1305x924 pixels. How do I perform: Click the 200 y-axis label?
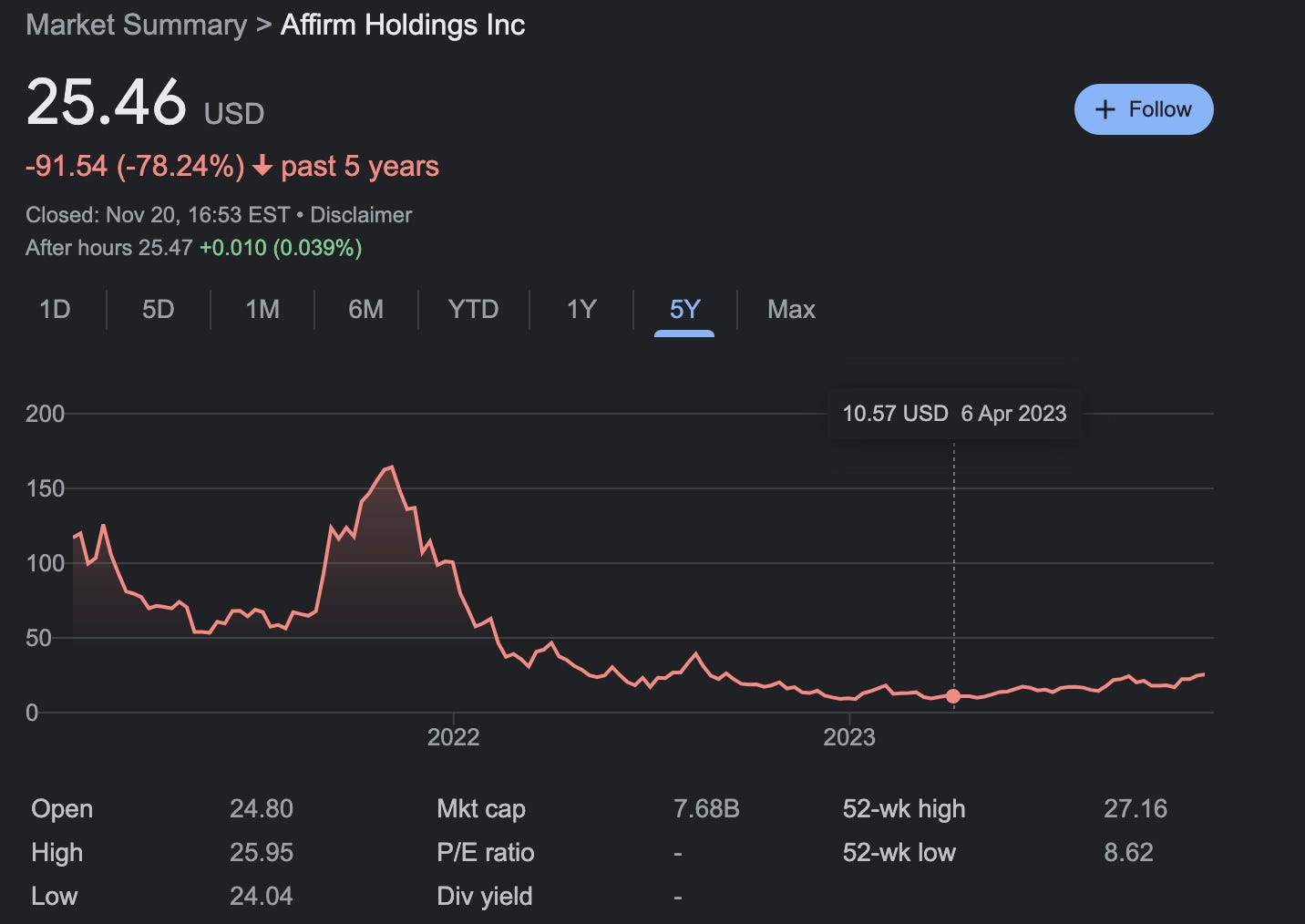coord(45,414)
